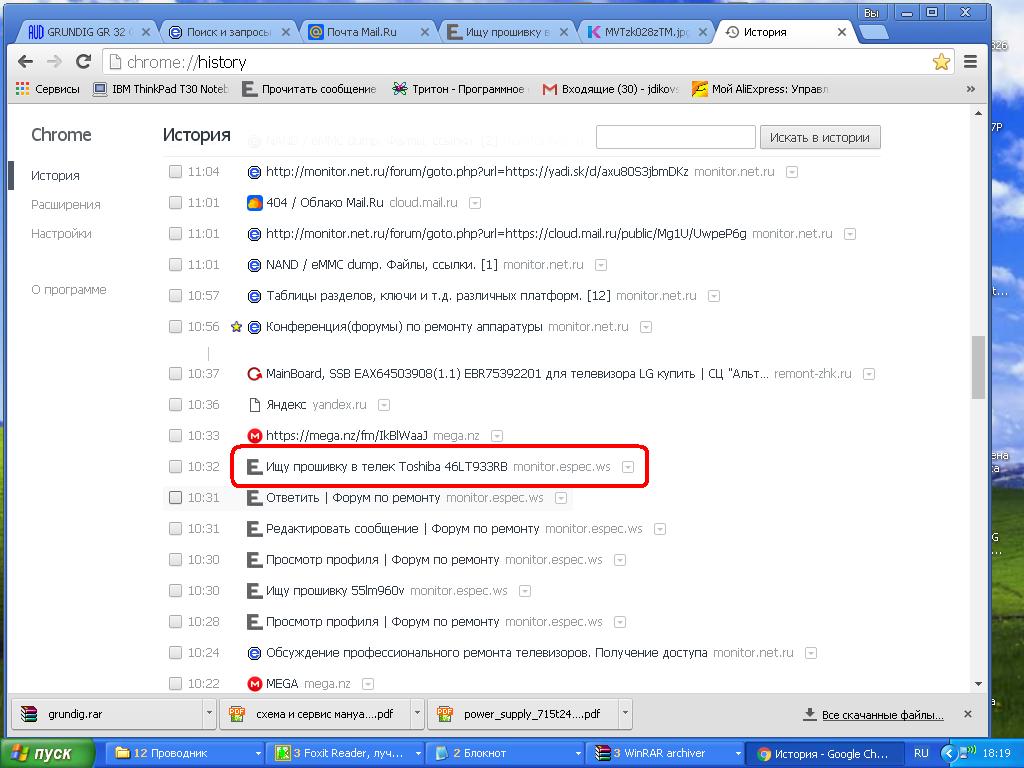Expand dropdown for Toshiba 46LT933RB entry
The height and width of the screenshot is (768, 1024).
pyautogui.click(x=628, y=467)
